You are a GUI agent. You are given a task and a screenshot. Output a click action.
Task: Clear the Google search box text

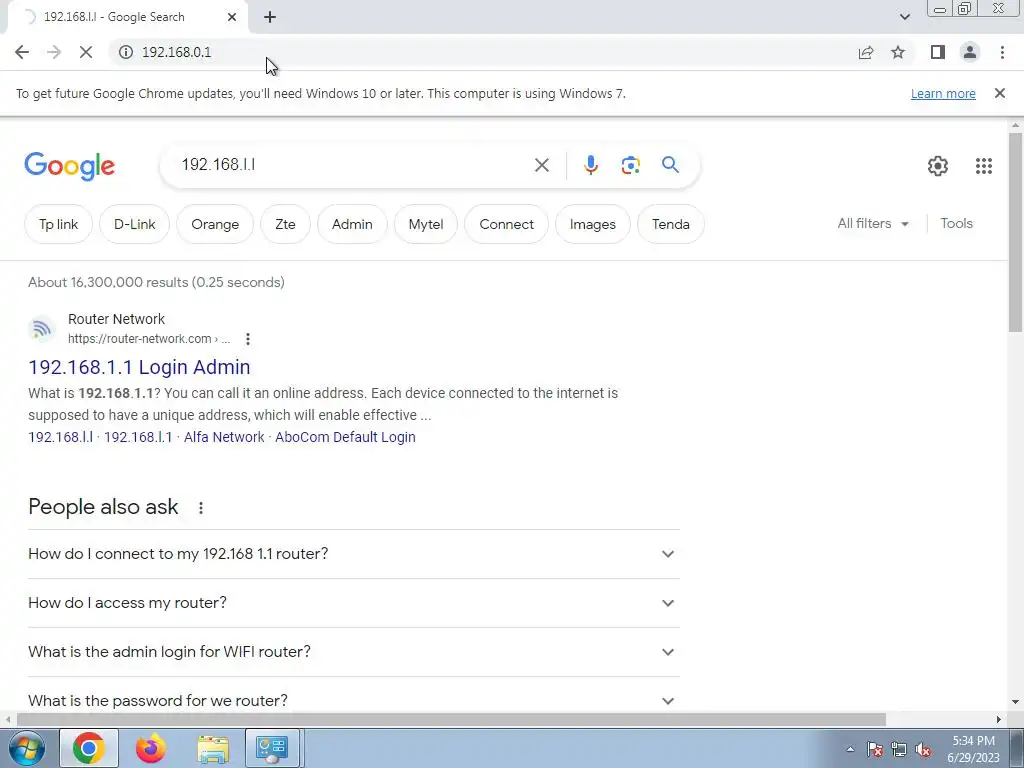coord(541,165)
